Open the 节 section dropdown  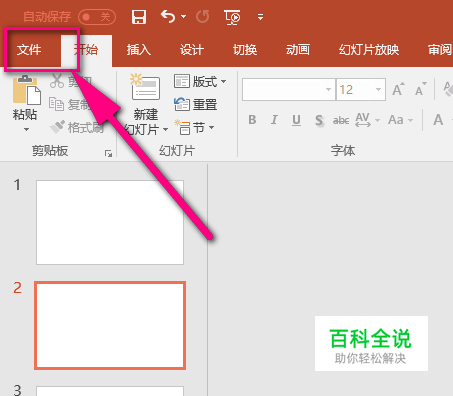194,127
